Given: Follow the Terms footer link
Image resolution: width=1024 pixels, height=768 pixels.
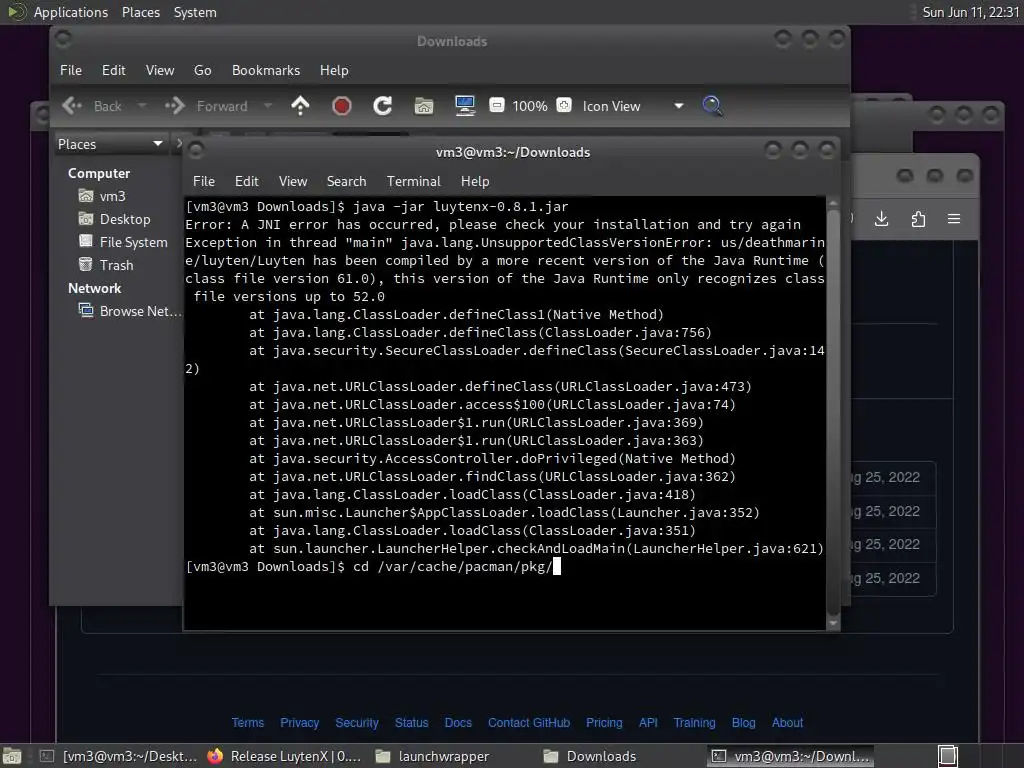Looking at the screenshot, I should click(x=248, y=723).
